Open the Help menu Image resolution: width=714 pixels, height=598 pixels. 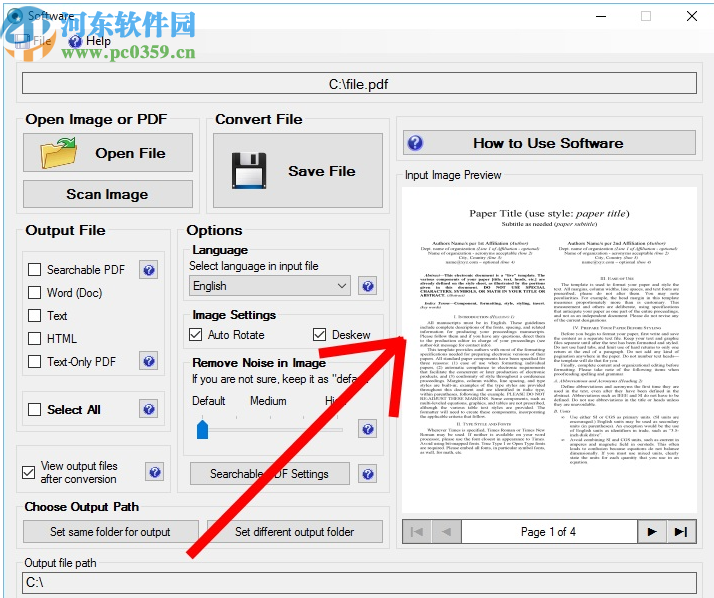91,41
